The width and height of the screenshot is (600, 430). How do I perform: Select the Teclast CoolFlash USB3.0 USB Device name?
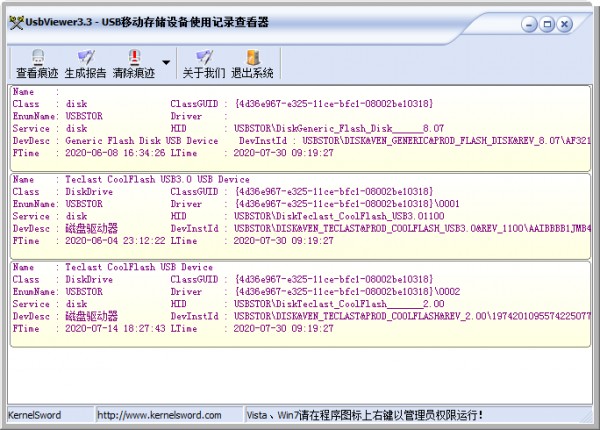click(x=157, y=179)
